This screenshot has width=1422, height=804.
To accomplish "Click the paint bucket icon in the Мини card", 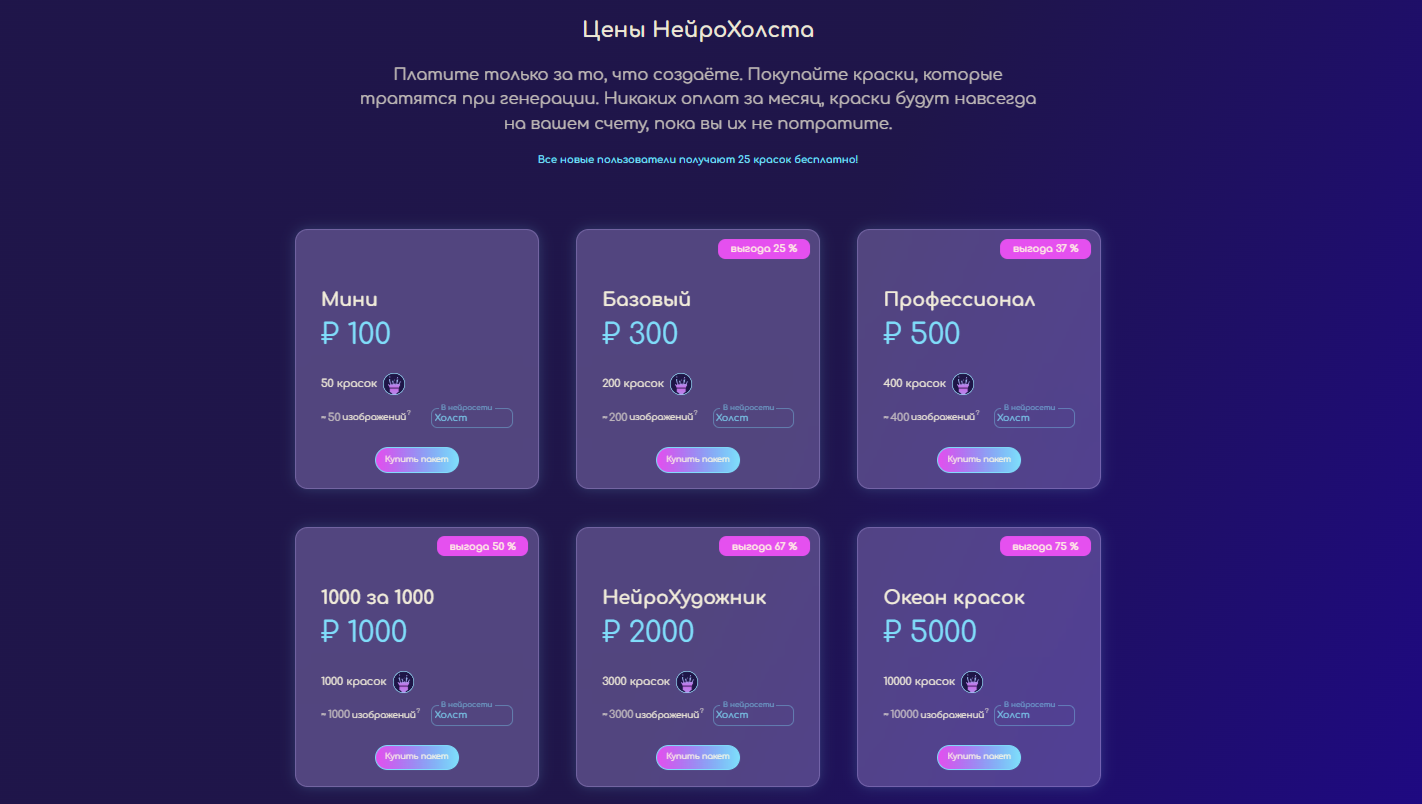I will click(x=394, y=384).
